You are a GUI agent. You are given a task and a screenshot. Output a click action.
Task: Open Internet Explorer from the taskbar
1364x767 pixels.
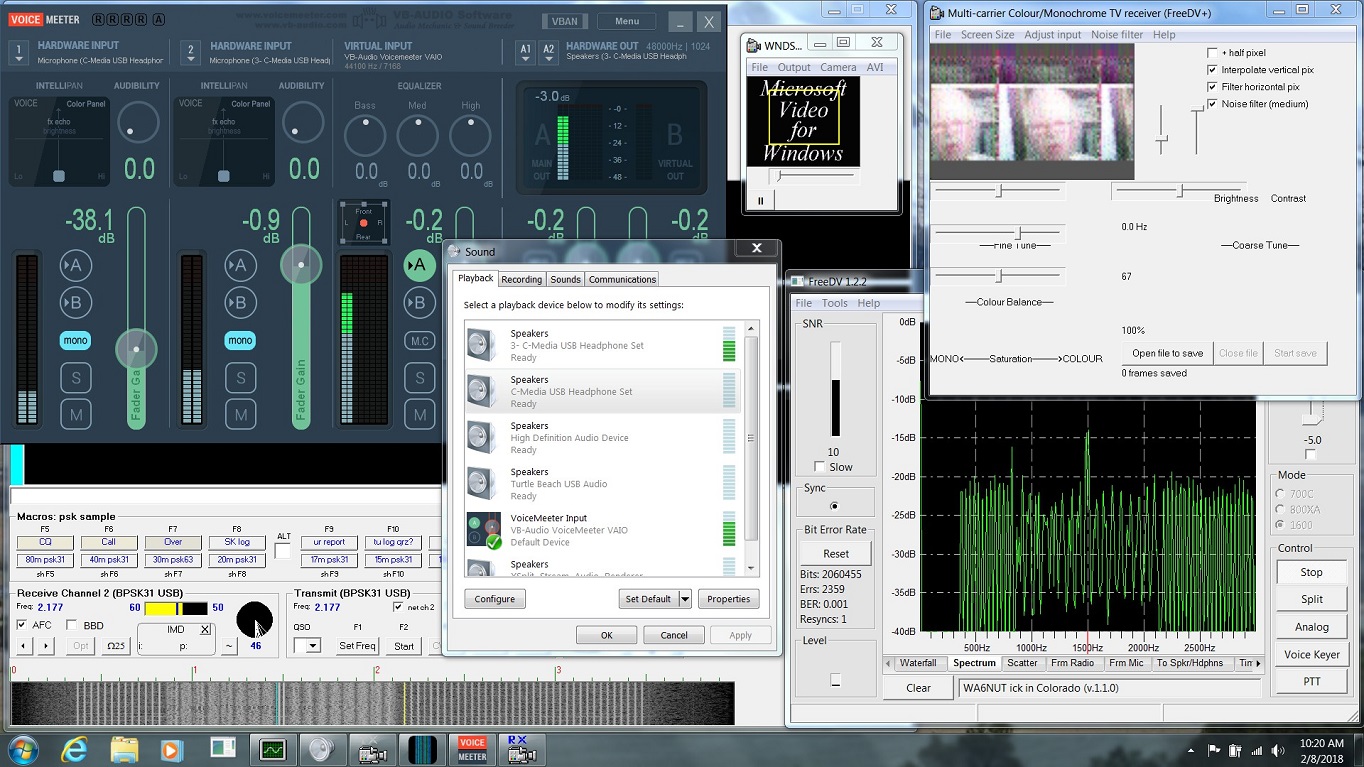click(x=74, y=749)
